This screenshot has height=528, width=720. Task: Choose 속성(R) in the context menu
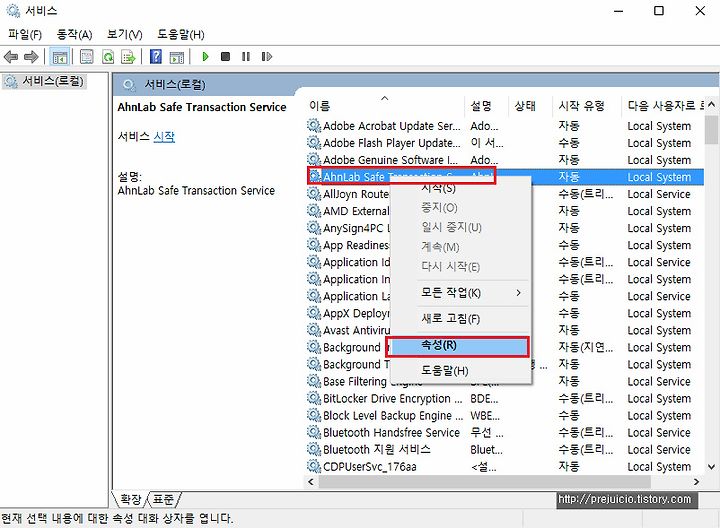(459, 345)
